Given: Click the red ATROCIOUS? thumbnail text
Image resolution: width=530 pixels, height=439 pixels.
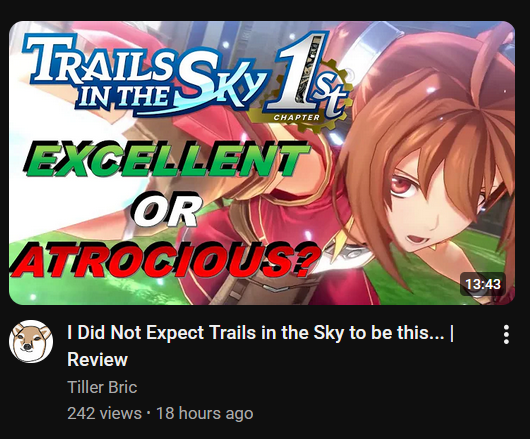Looking at the screenshot, I should (166, 260).
